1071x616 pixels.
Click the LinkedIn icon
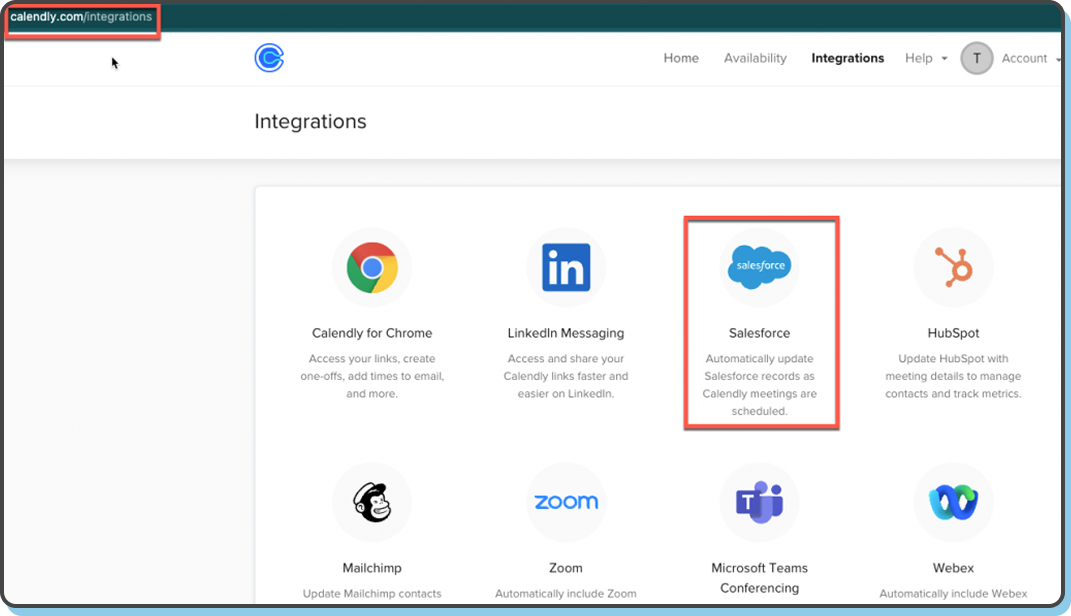click(x=565, y=266)
